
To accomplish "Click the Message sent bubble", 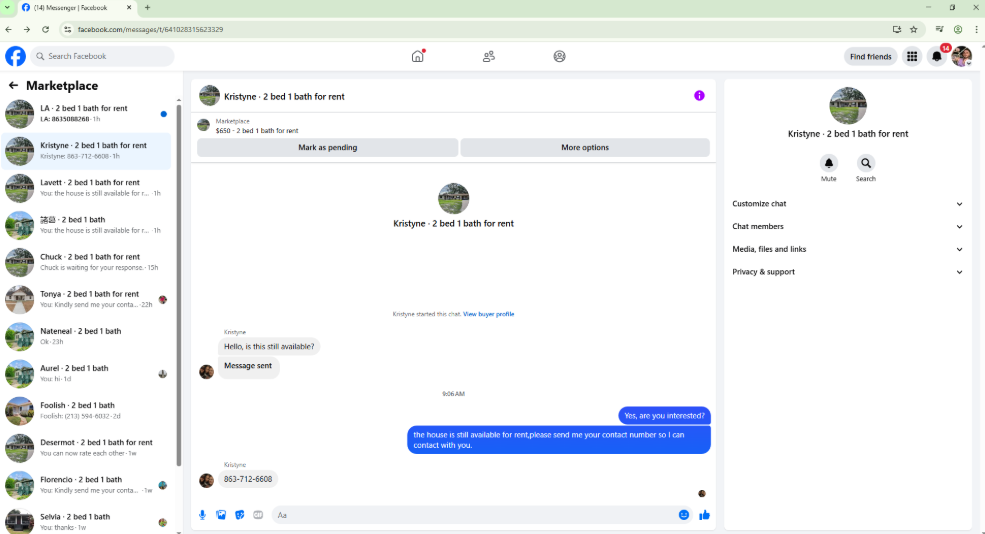I will tap(248, 366).
